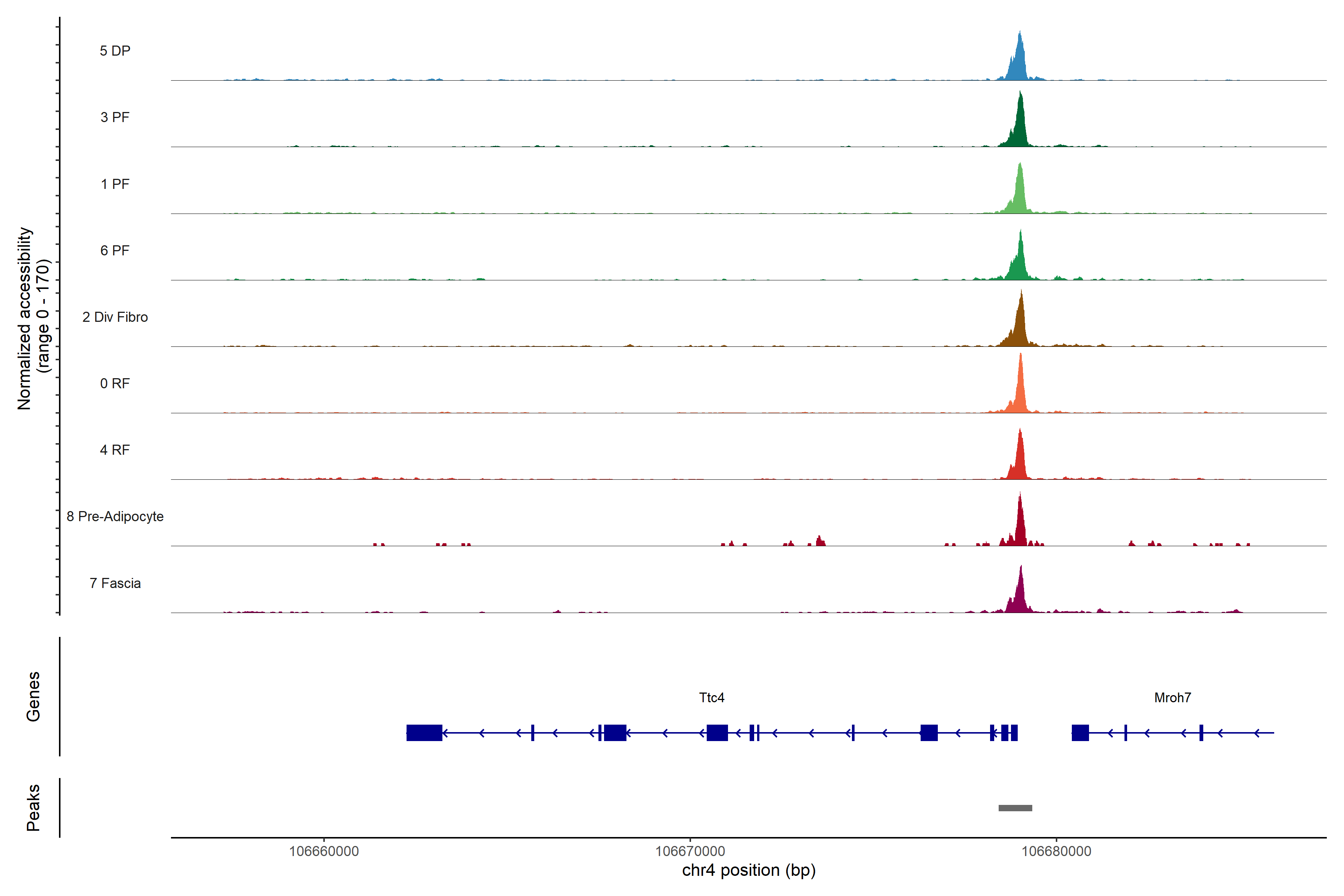Click the 7 Fascia track label
The width and height of the screenshot is (1344, 896).
click(115, 584)
